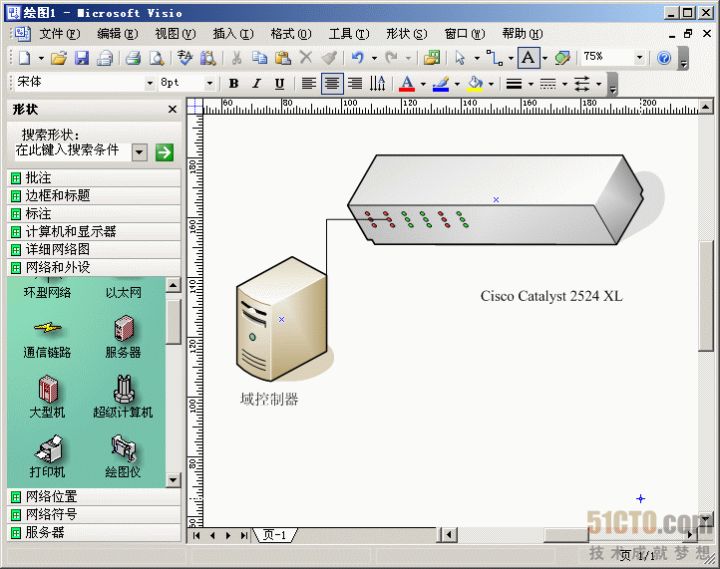Select the Cisco Catalyst switch shape

pos(495,200)
